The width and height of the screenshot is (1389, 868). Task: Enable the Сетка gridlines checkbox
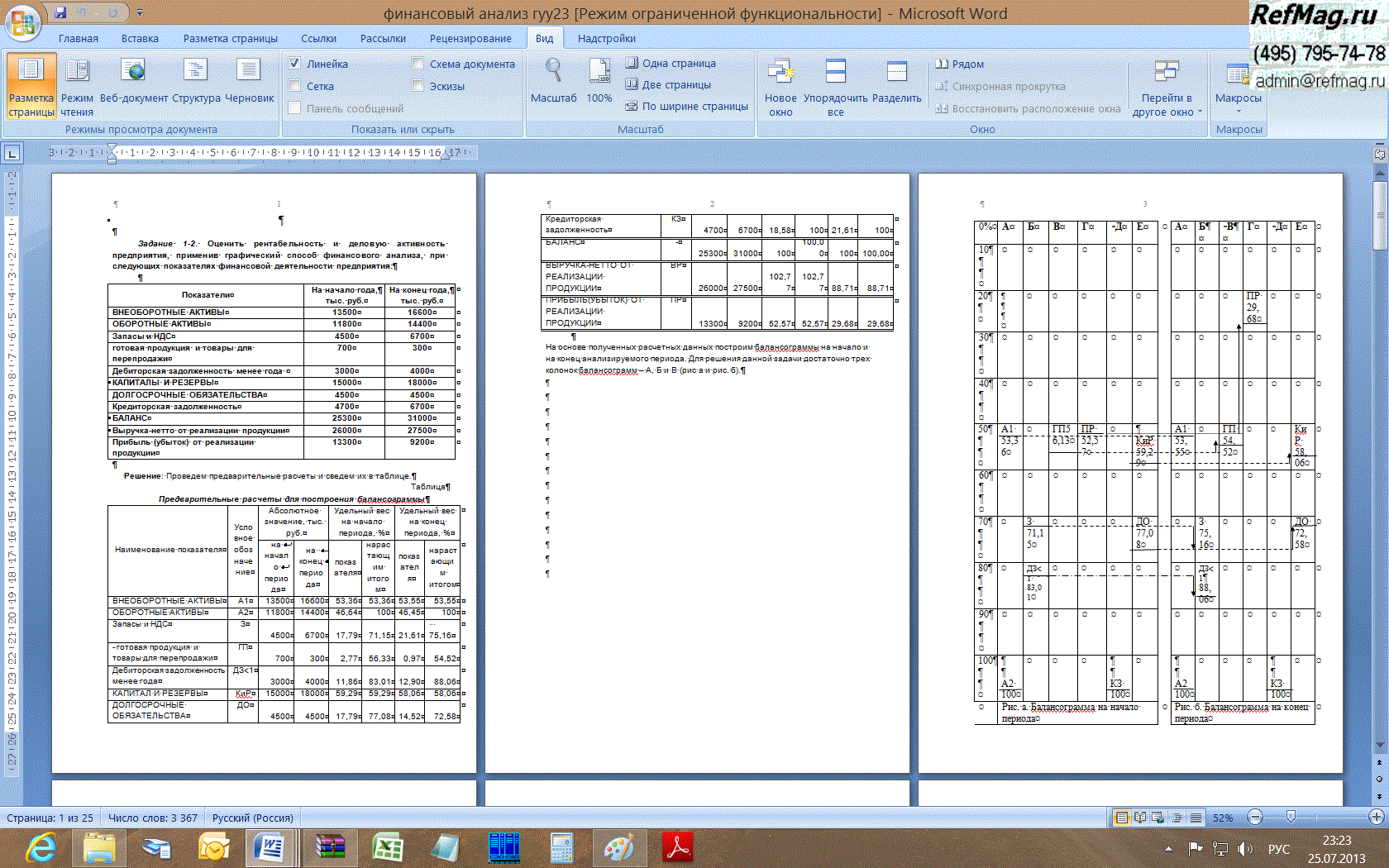(x=294, y=86)
